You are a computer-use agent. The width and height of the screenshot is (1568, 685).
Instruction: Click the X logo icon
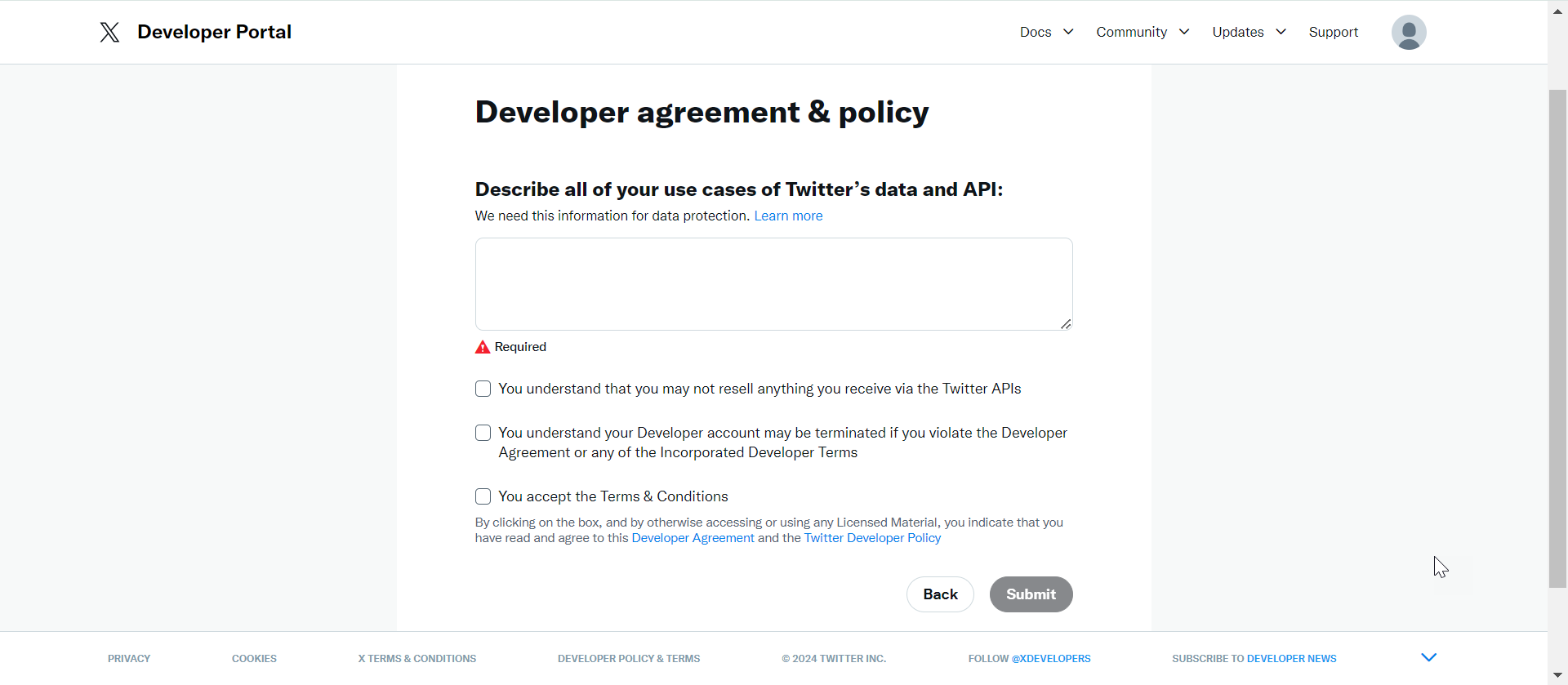(x=109, y=32)
